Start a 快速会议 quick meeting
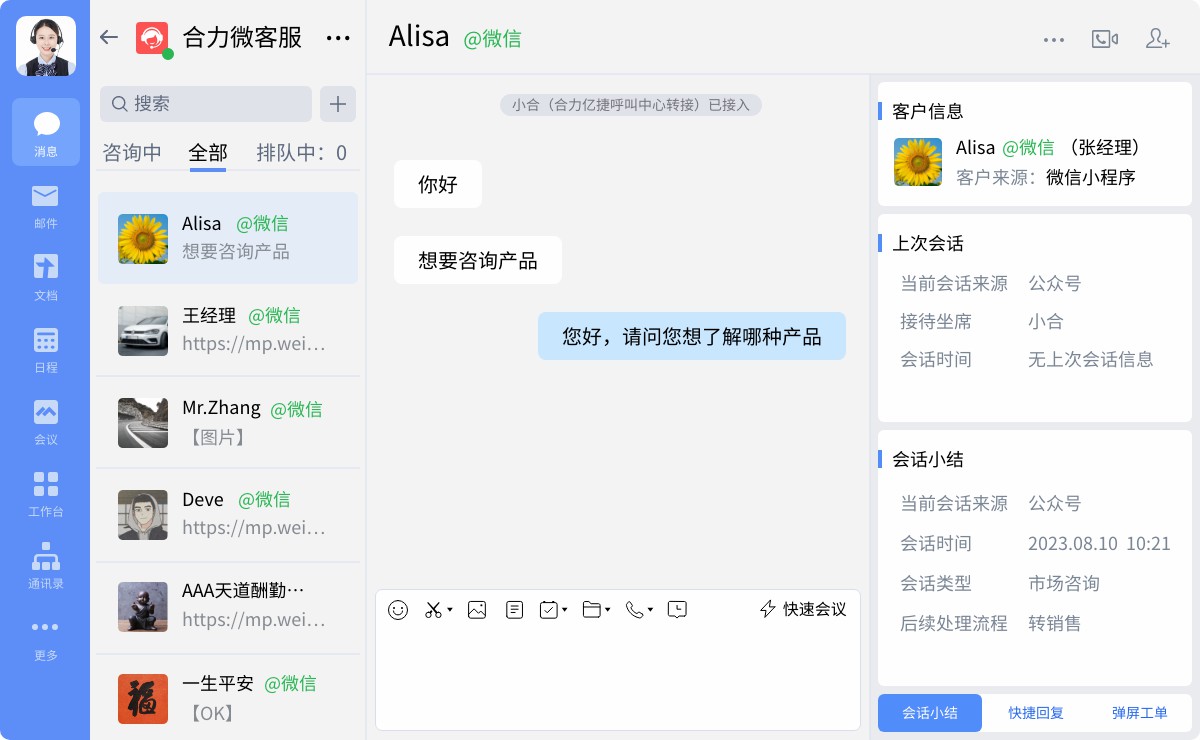1200x740 pixels. 803,609
